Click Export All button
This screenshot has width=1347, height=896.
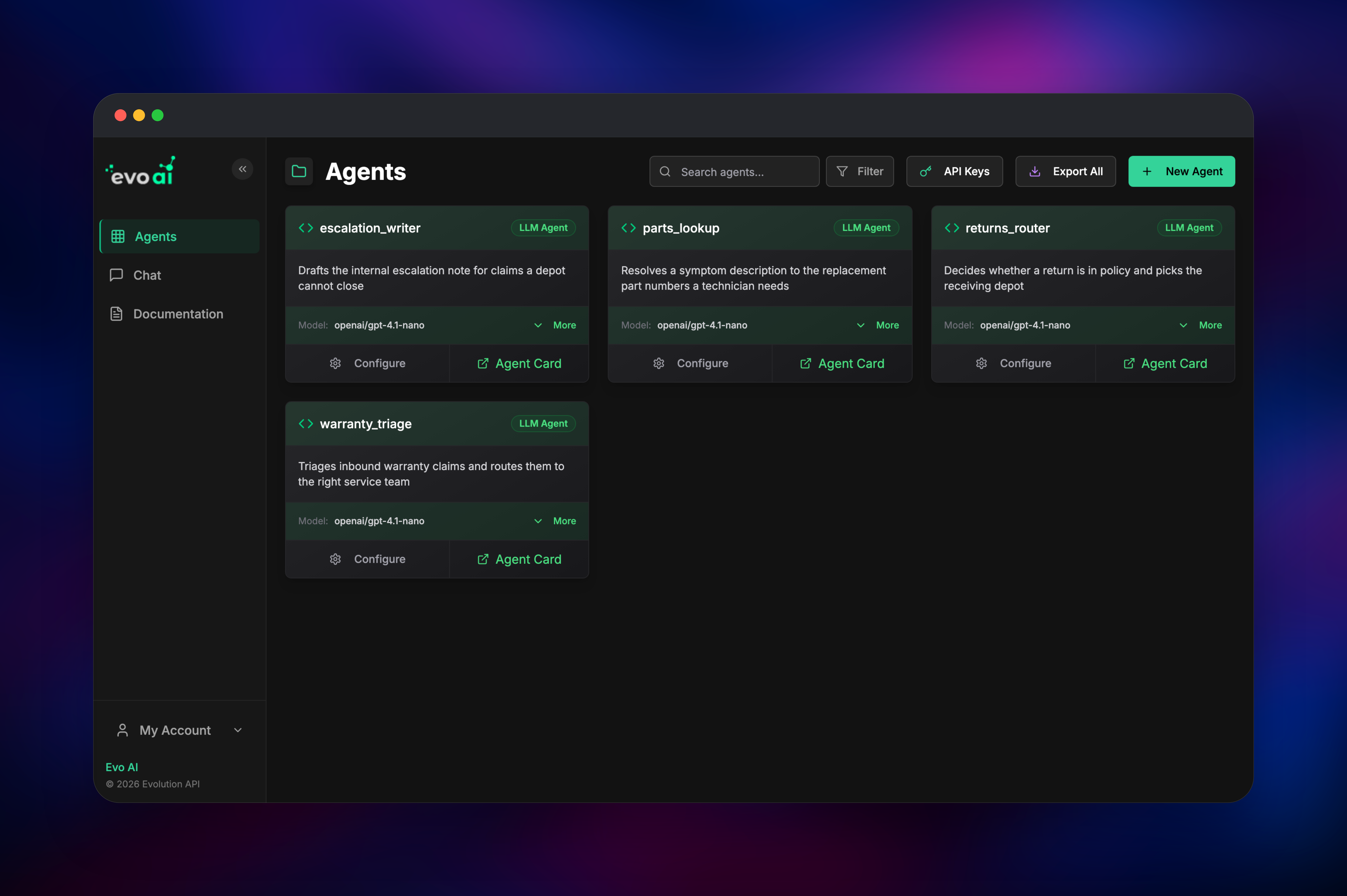point(1065,171)
